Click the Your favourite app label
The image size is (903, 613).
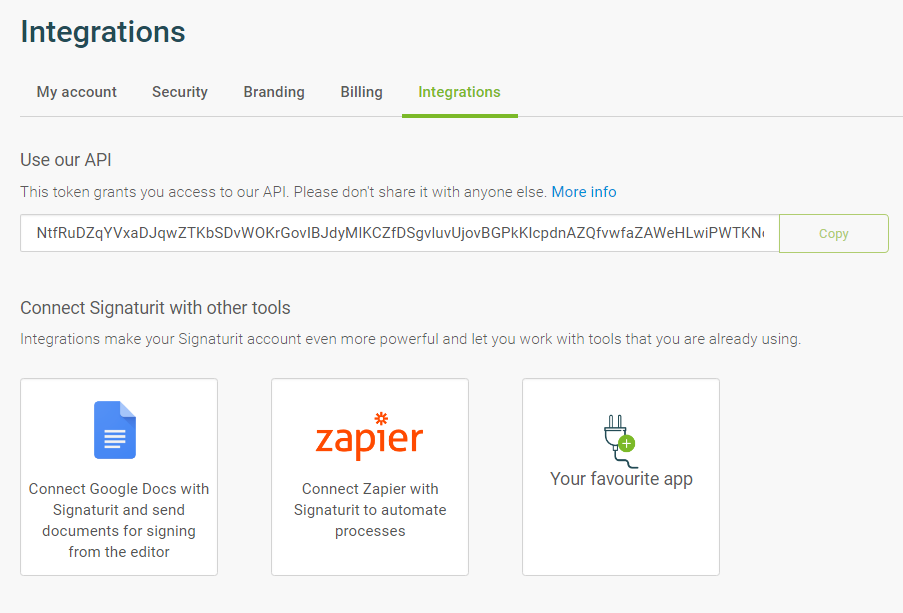tap(621, 479)
